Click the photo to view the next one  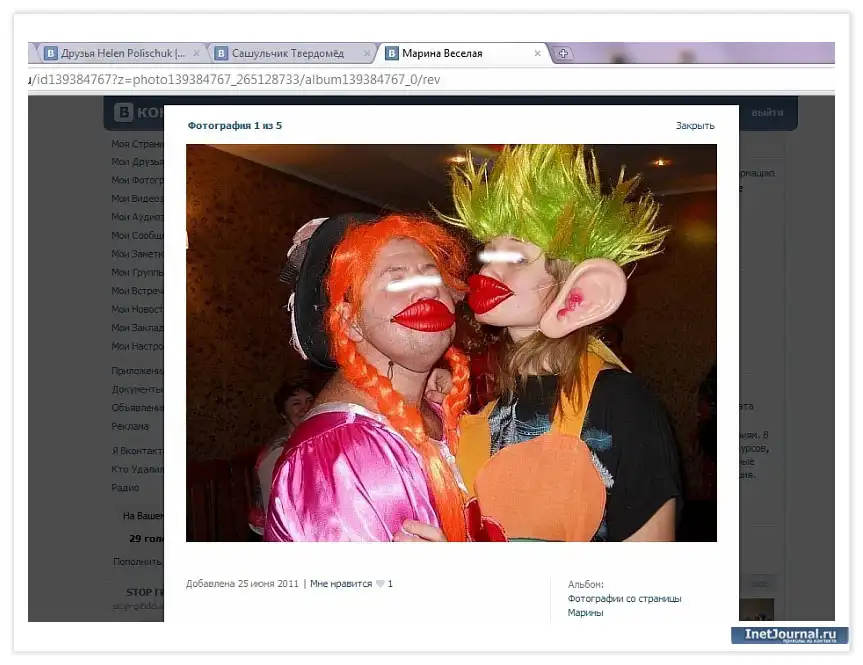451,343
